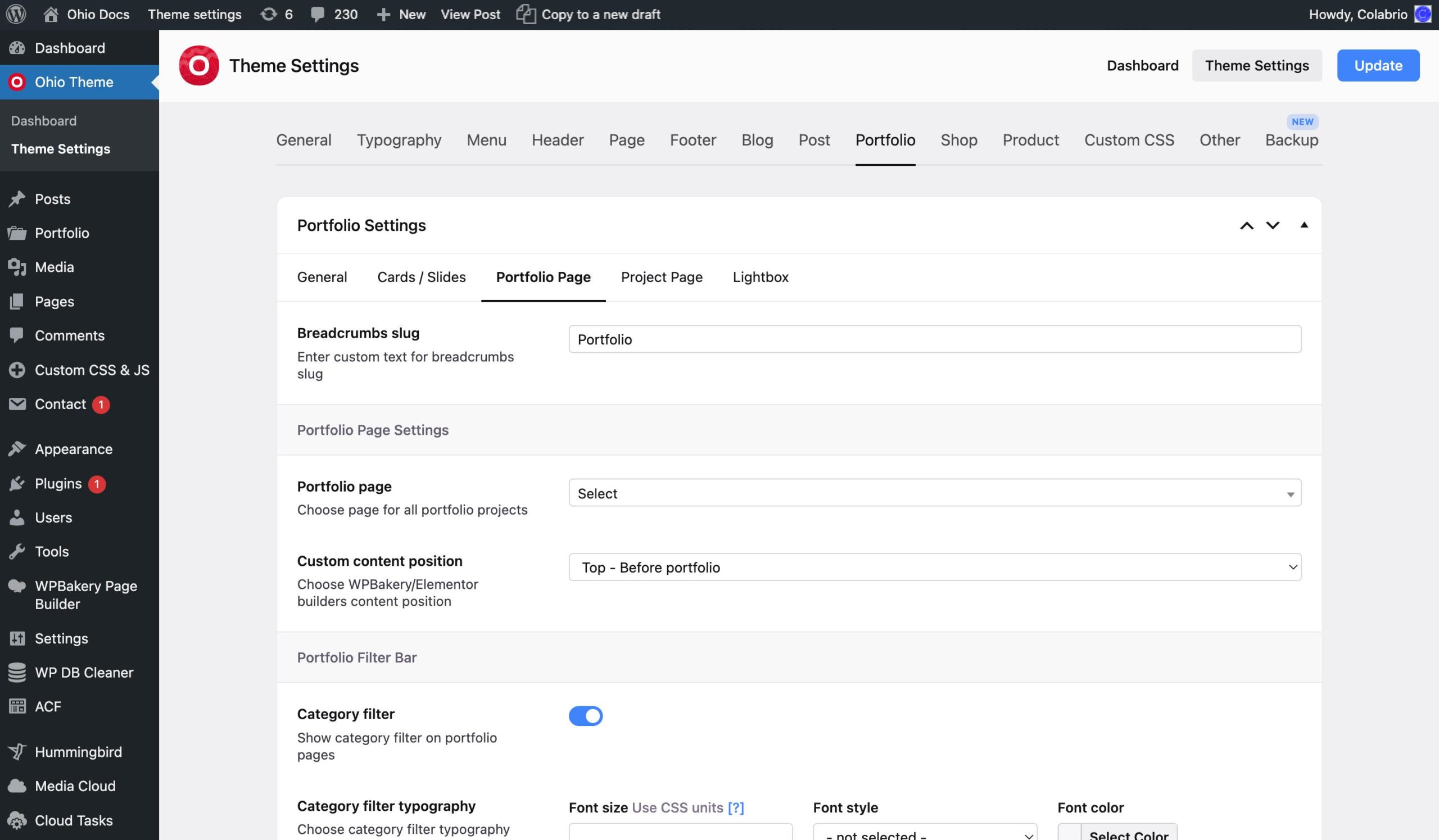Screen dimensions: 1439x840
Task: Click the Ohio Docs home icon
Action: click(x=51, y=14)
